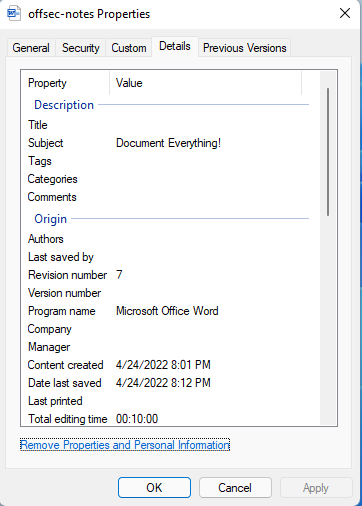Open the Previous Versions tab
This screenshot has height=506, width=362.
point(245,48)
